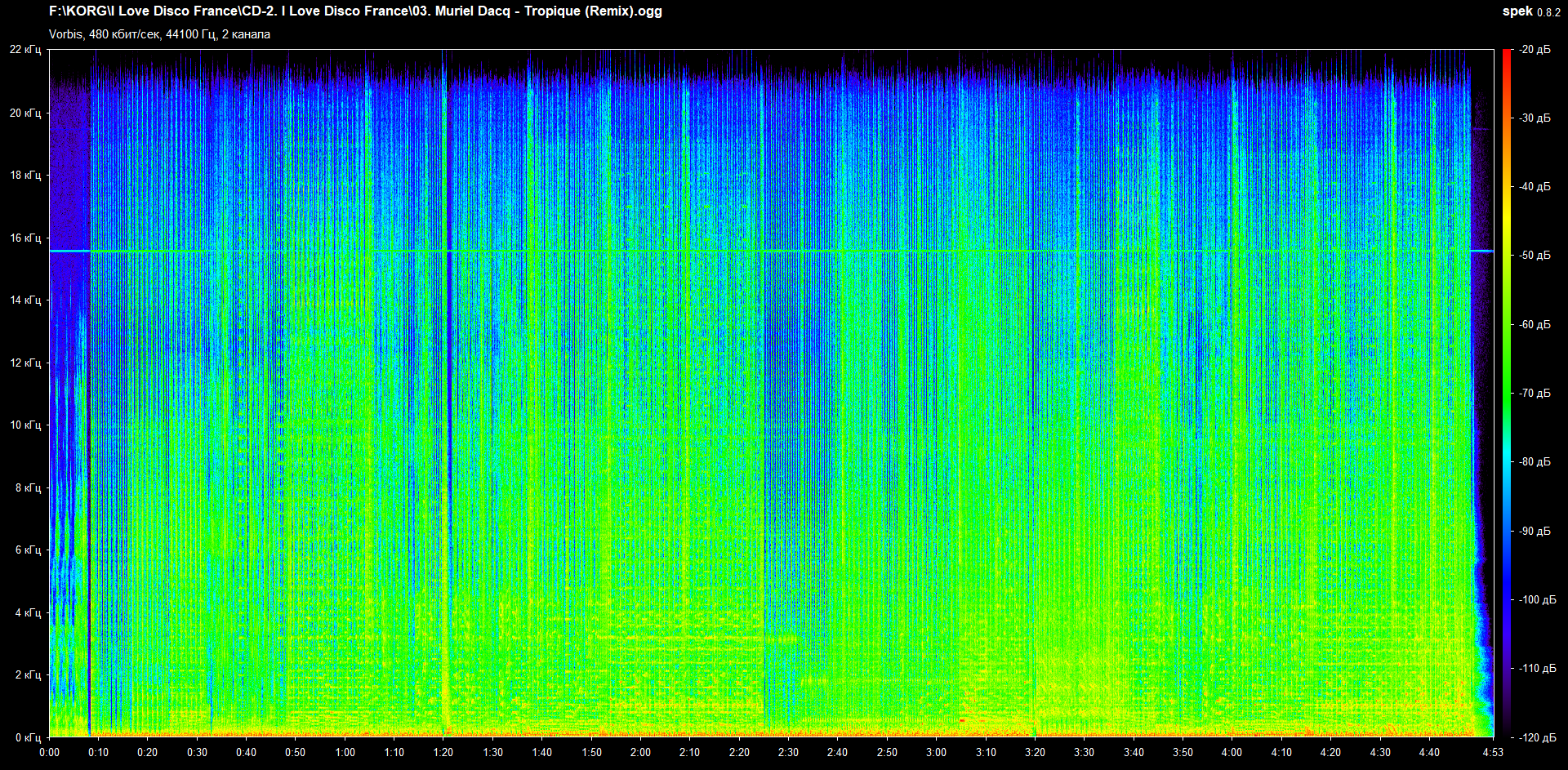Click the 1:00 time label

tap(345, 752)
